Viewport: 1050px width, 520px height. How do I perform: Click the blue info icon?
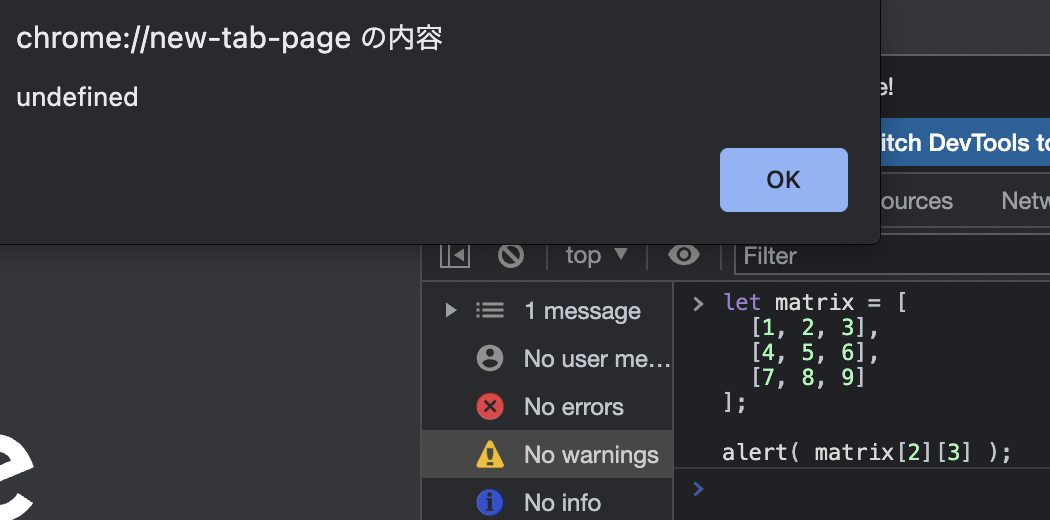[490, 503]
